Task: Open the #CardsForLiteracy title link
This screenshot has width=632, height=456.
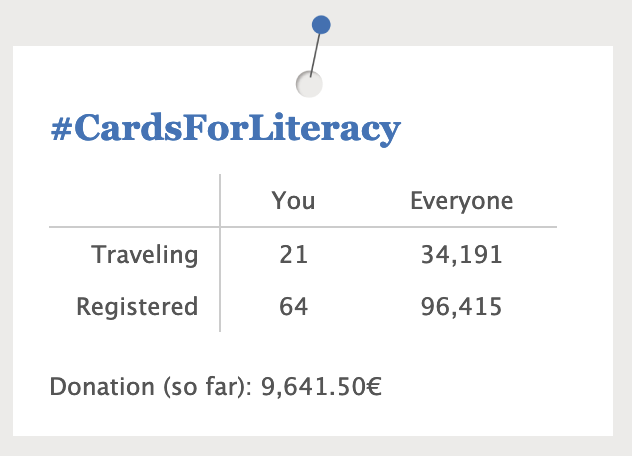Action: [226, 128]
